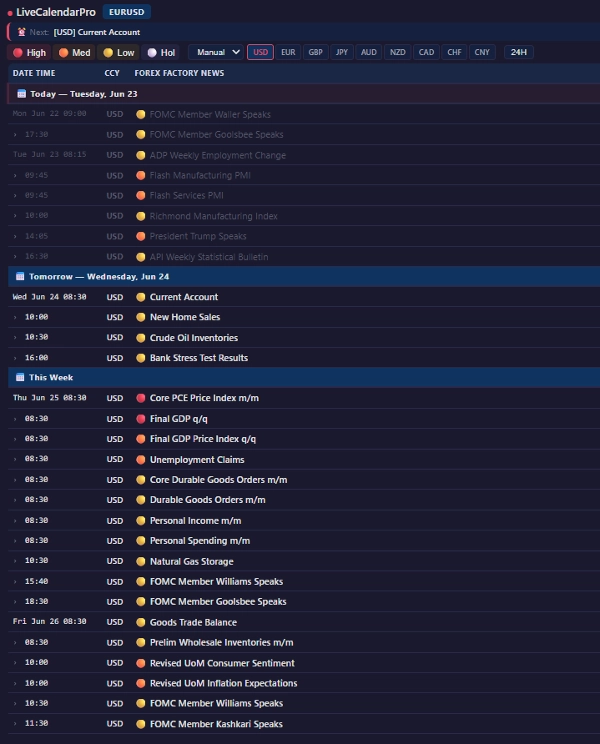Click impact dot of Bank Stress Test Results
This screenshot has height=744, width=600.
pos(140,358)
